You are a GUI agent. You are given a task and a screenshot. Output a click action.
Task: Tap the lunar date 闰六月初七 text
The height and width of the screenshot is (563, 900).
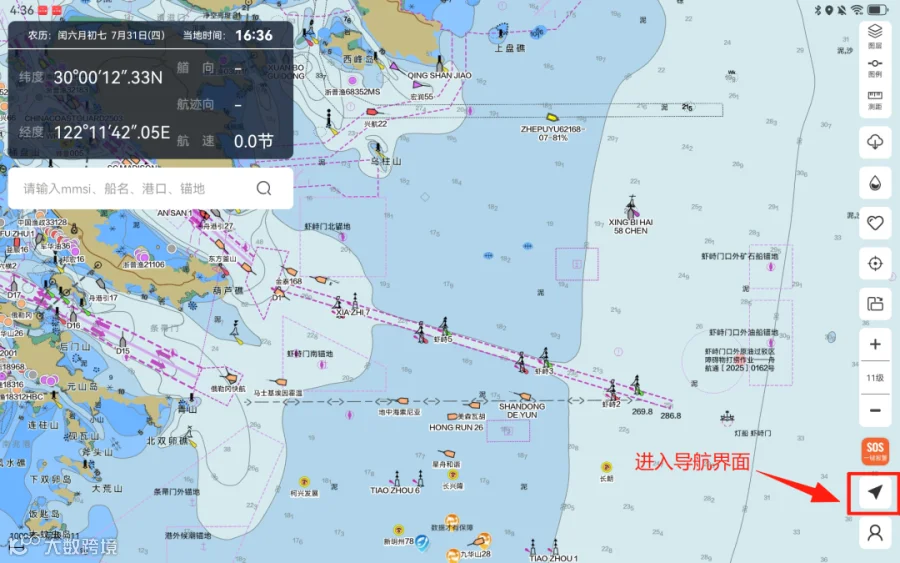pyautogui.click(x=81, y=36)
